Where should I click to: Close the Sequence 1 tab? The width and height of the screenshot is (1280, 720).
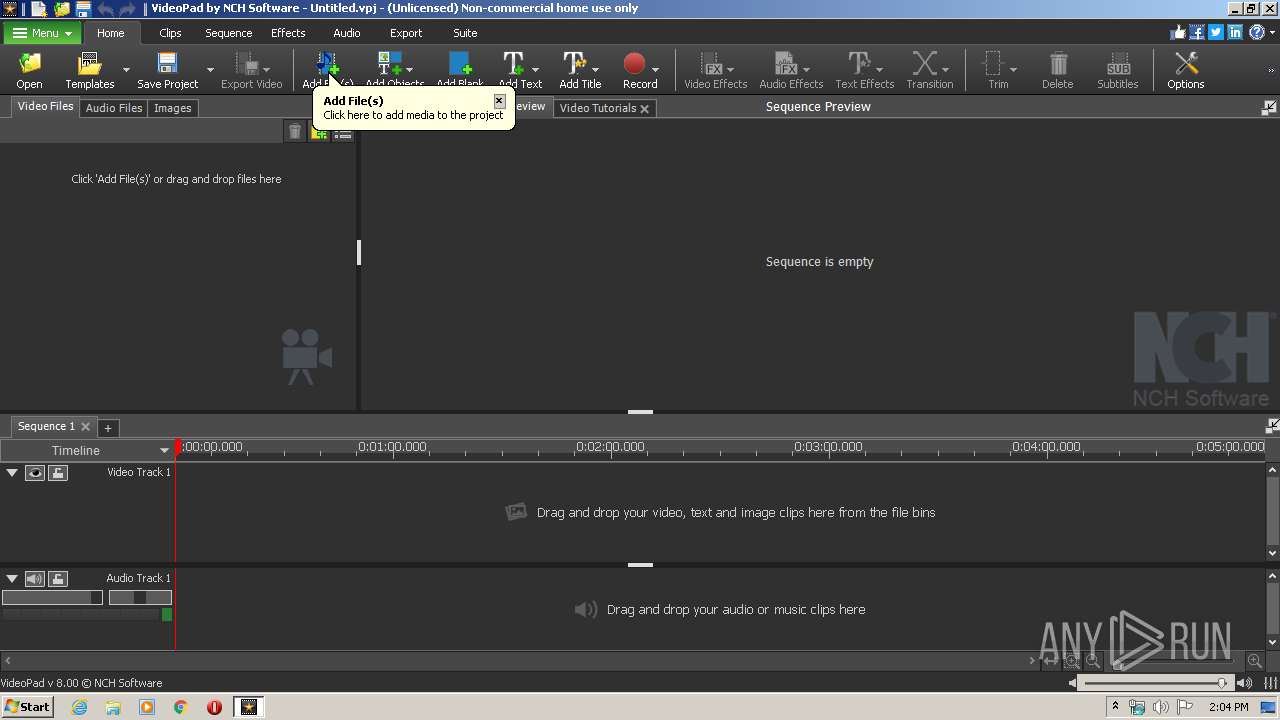[85, 427]
